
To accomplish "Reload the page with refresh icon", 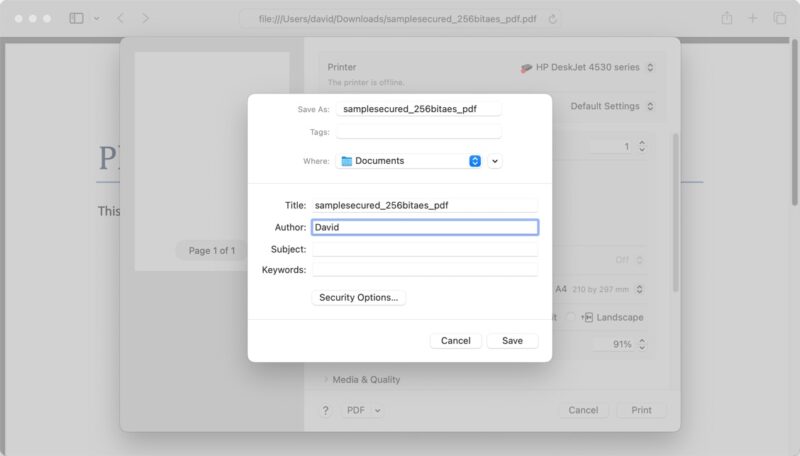I will [553, 19].
